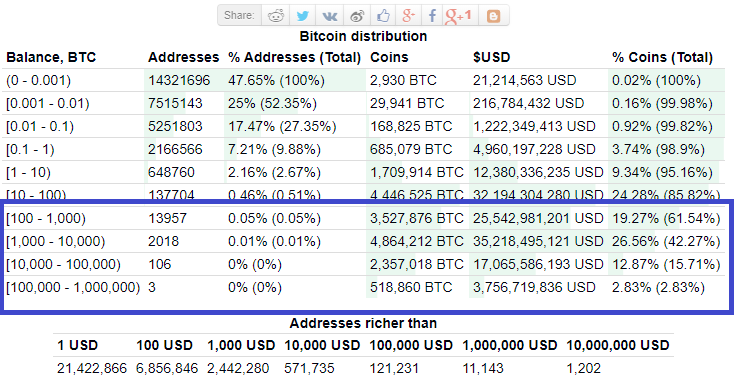Screen dimensions: 743x392
Task: Share on Blogger orange icon
Action: coord(493,16)
